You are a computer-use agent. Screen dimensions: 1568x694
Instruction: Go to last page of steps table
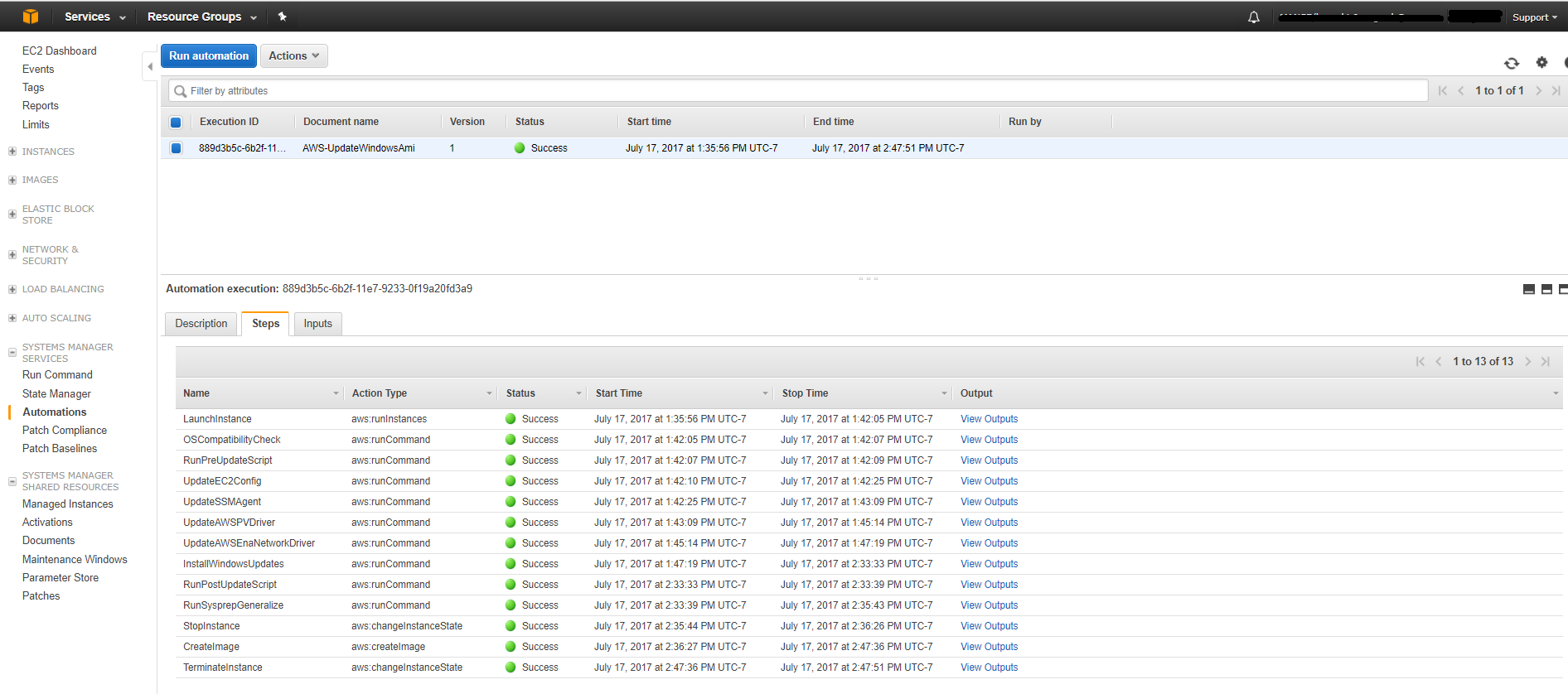click(x=1546, y=361)
